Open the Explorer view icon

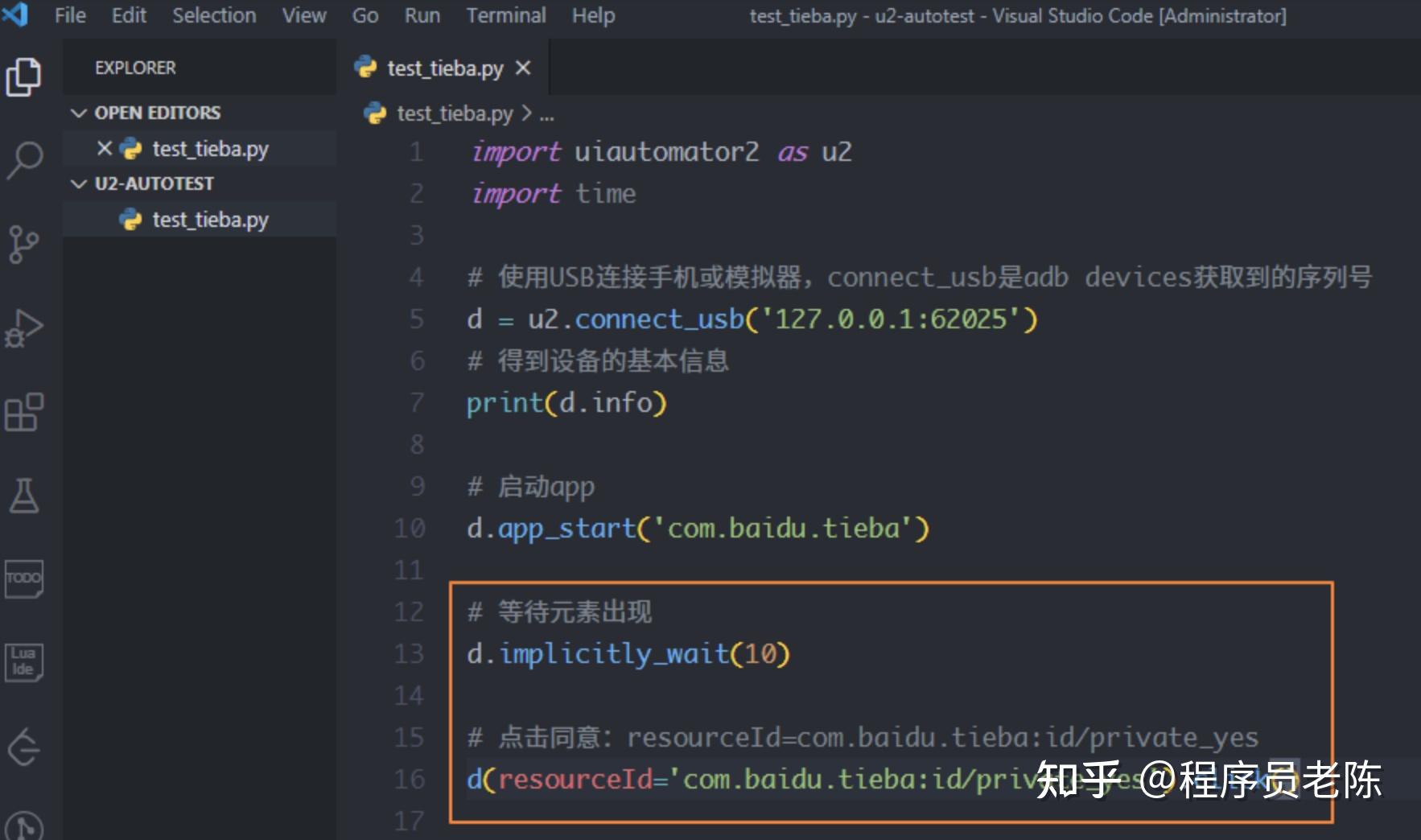(x=24, y=76)
